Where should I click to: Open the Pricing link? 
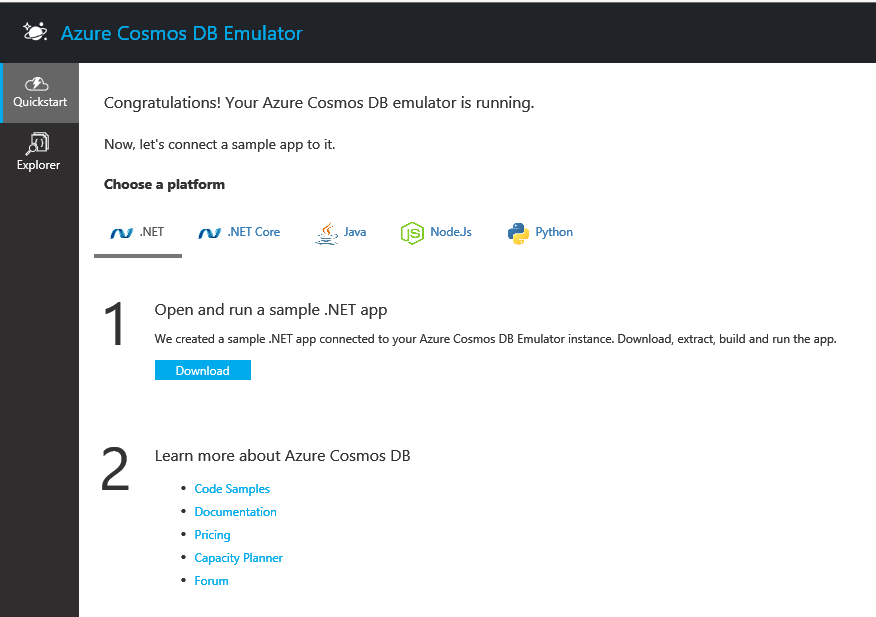212,535
